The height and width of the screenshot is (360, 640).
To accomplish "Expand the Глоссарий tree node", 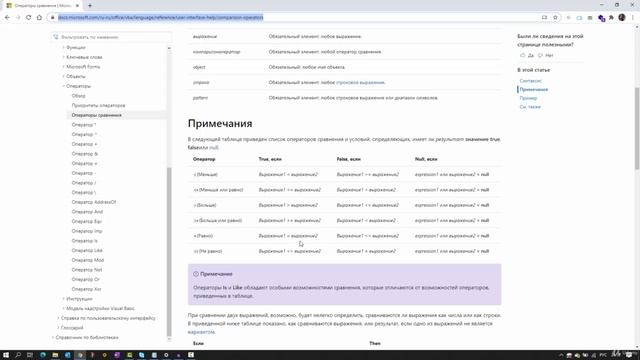I will pos(58,328).
